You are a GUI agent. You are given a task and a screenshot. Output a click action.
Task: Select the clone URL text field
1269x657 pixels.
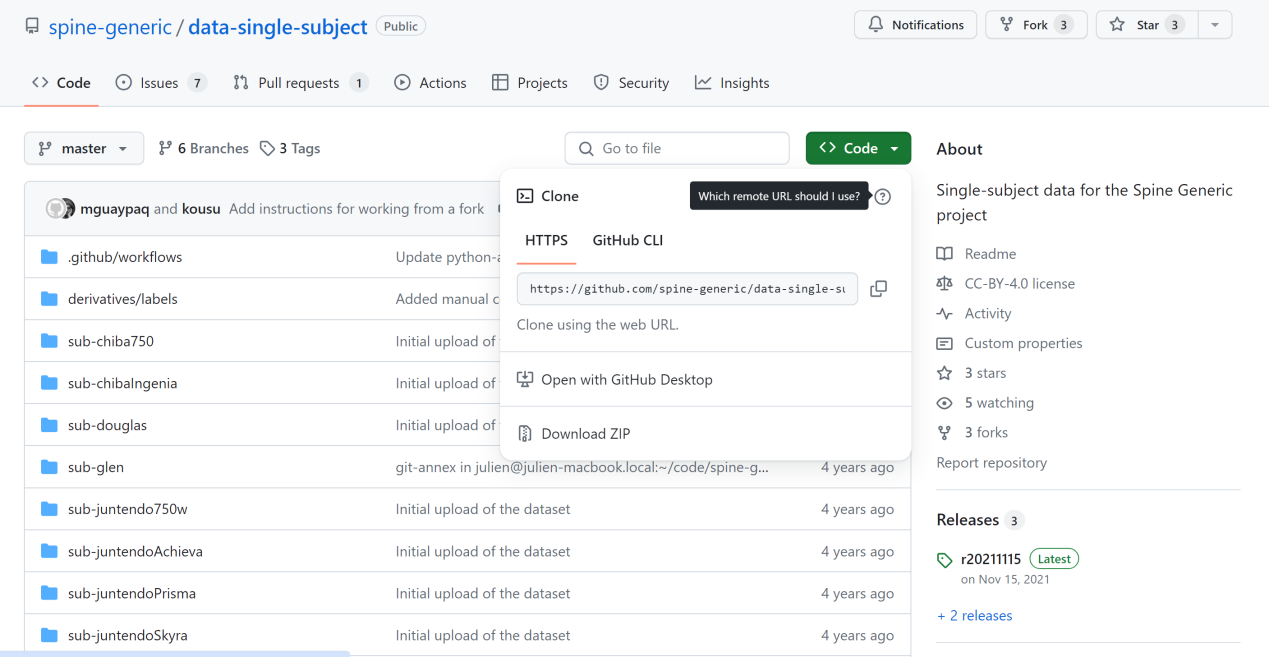point(687,289)
